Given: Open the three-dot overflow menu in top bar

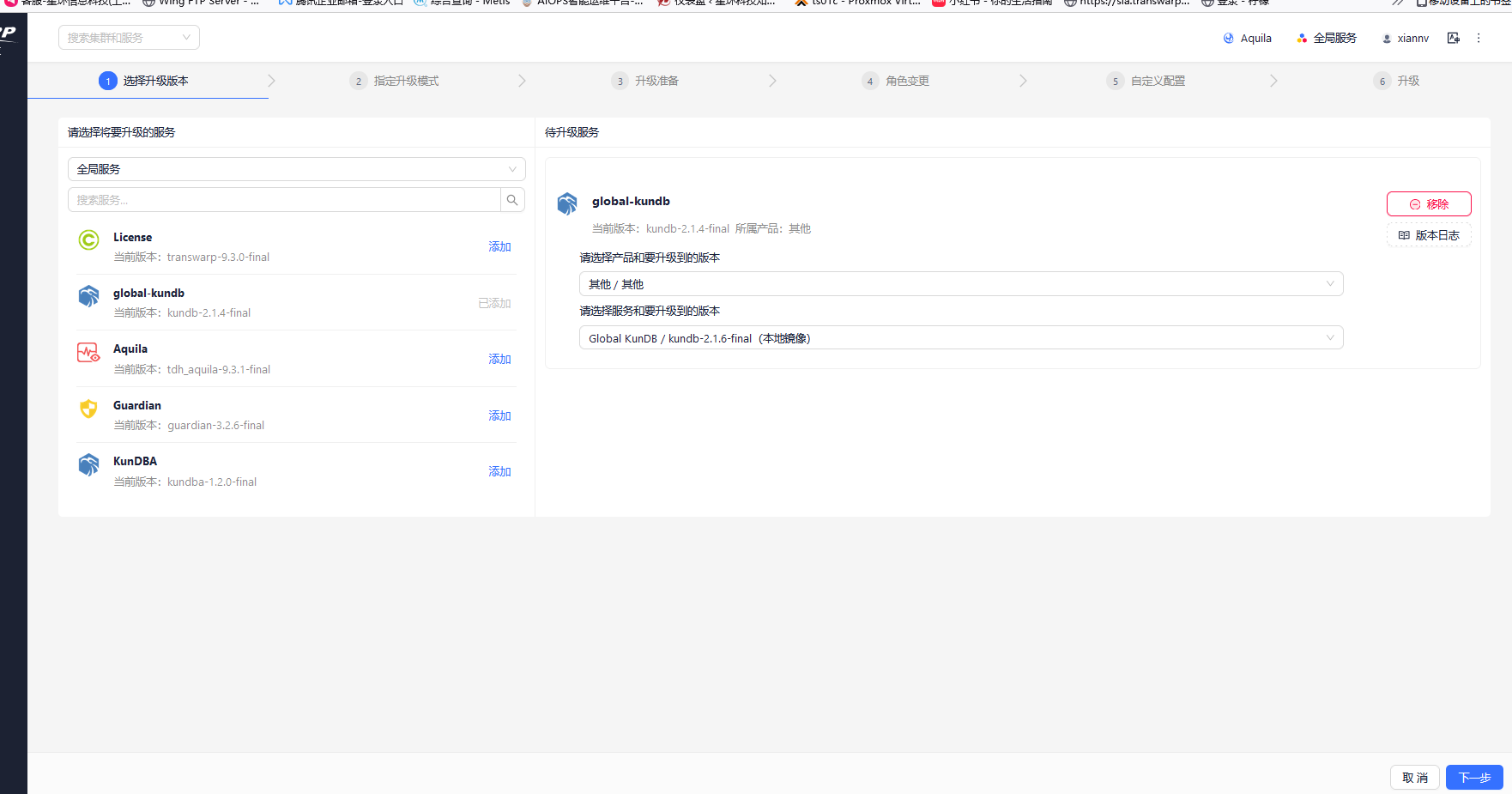Looking at the screenshot, I should click(x=1479, y=38).
